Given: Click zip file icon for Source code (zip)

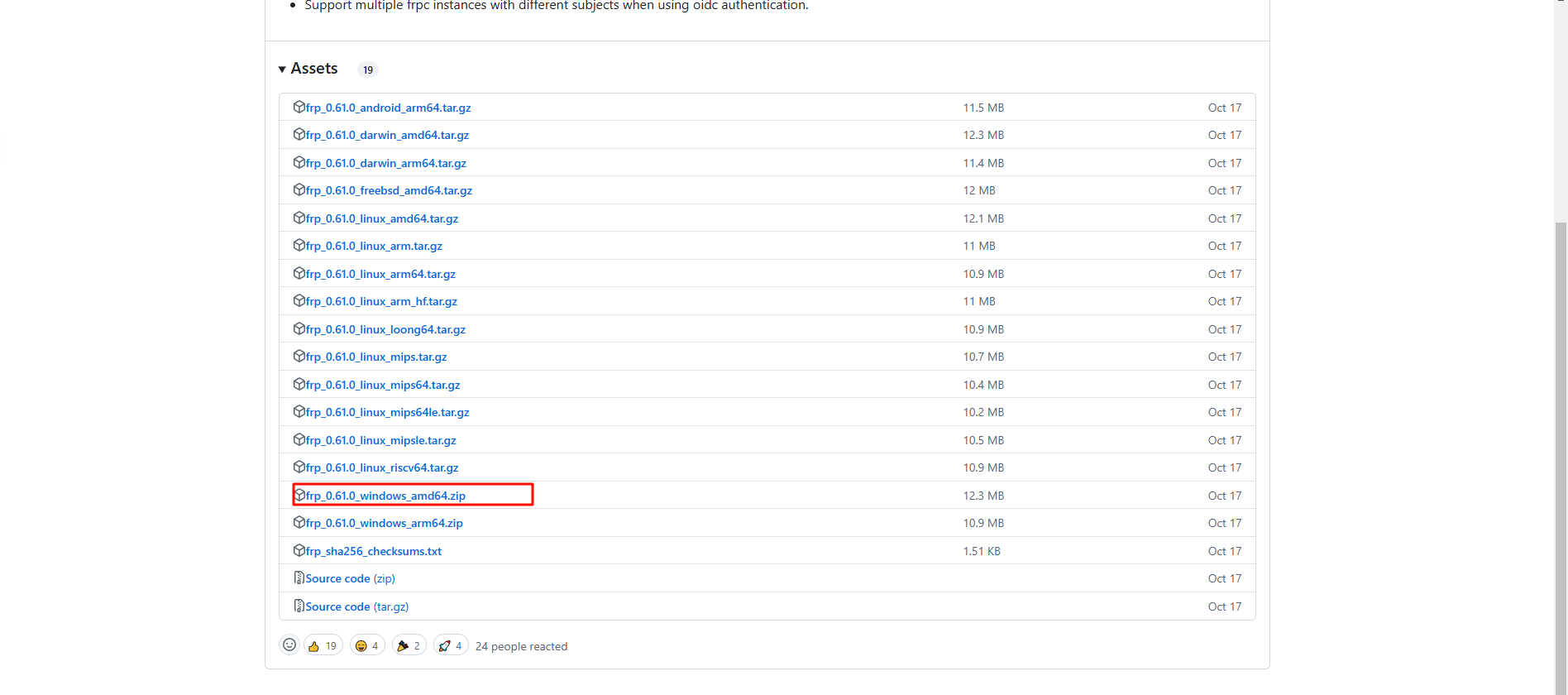Looking at the screenshot, I should click(299, 578).
